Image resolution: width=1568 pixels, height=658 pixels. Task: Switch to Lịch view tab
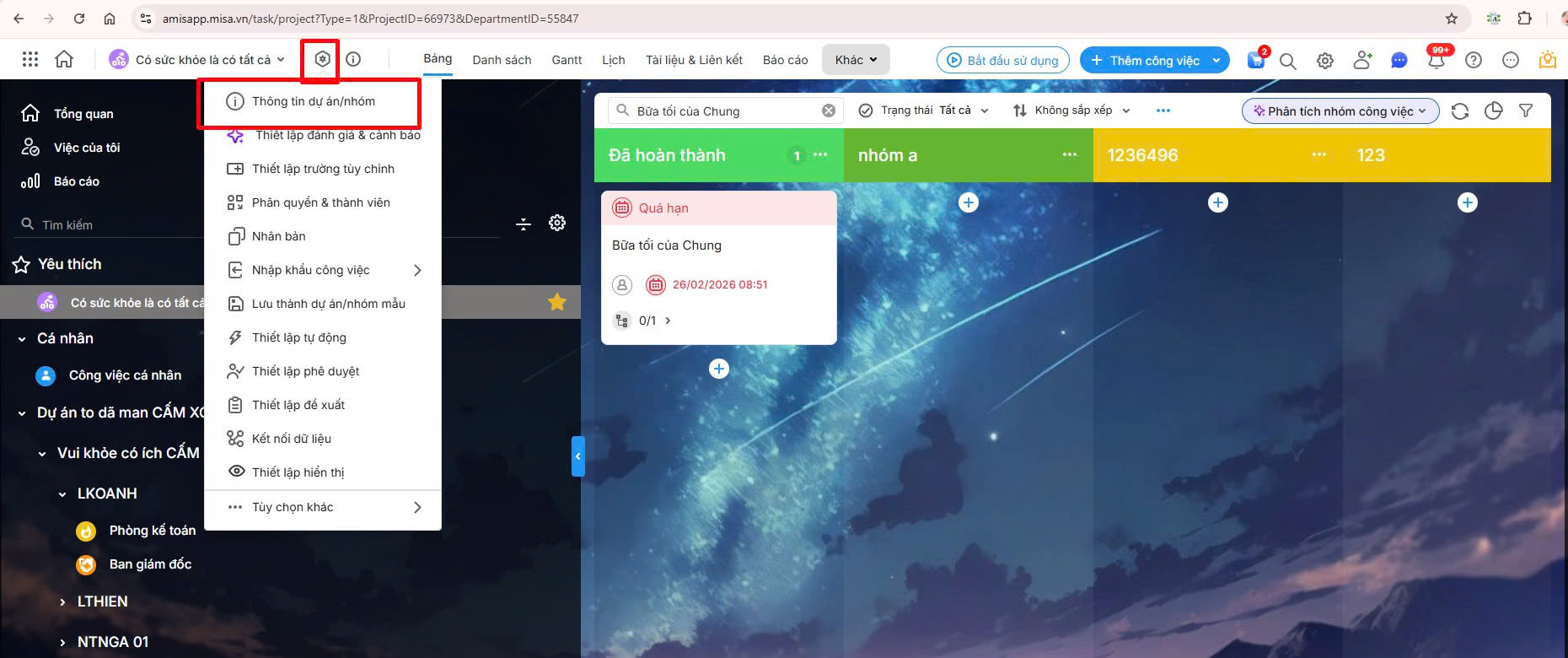coord(614,60)
